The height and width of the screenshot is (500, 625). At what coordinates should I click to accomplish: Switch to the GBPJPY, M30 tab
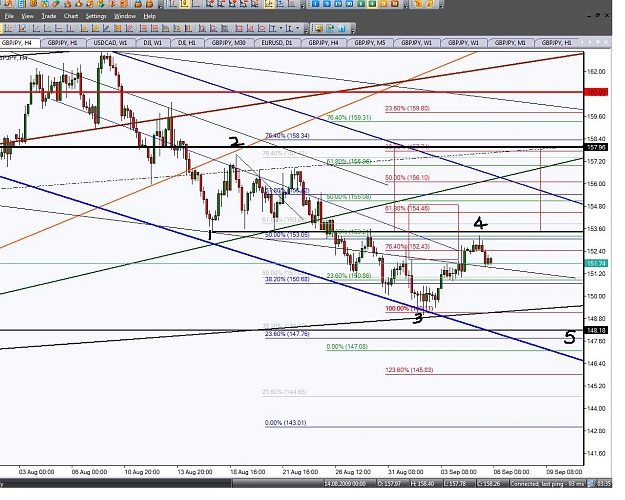[228, 42]
